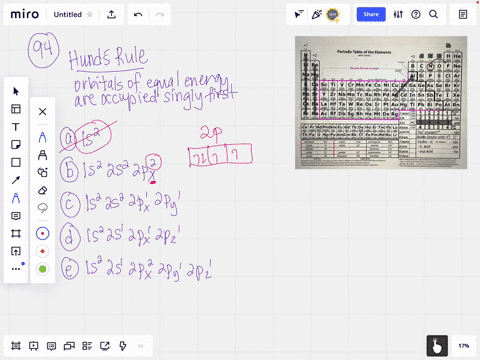Open the user avatar profile
The image size is (480, 360).
click(x=333, y=14)
